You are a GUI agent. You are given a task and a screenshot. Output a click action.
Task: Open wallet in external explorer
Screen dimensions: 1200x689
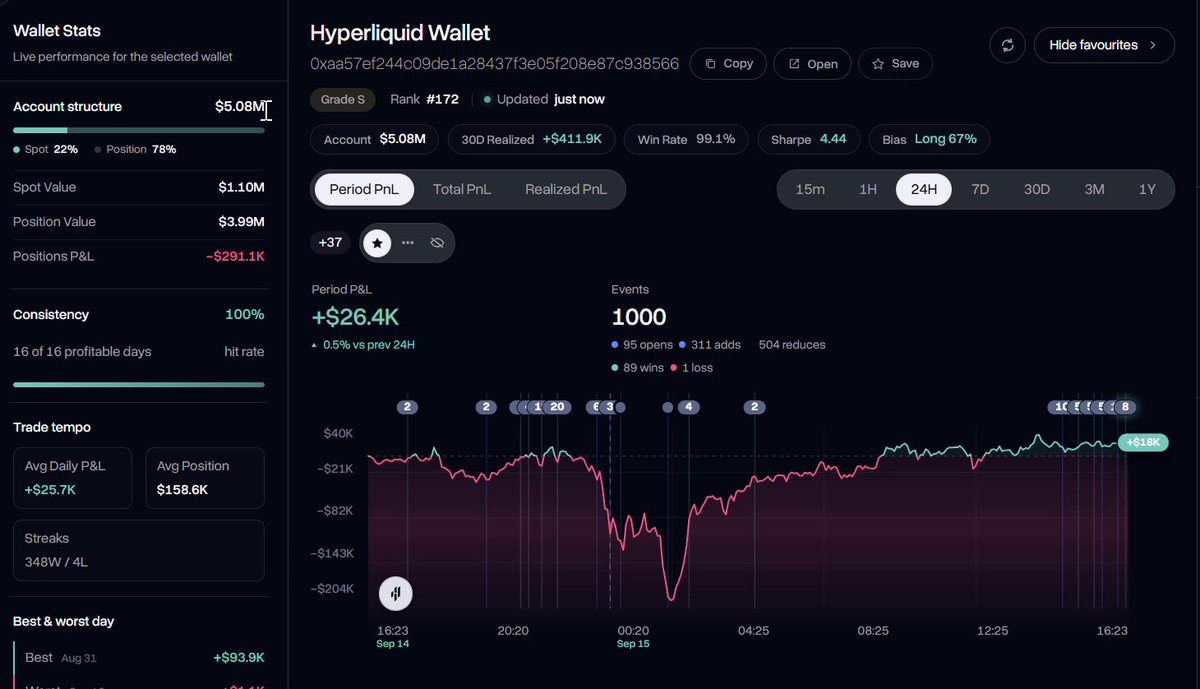[813, 63]
